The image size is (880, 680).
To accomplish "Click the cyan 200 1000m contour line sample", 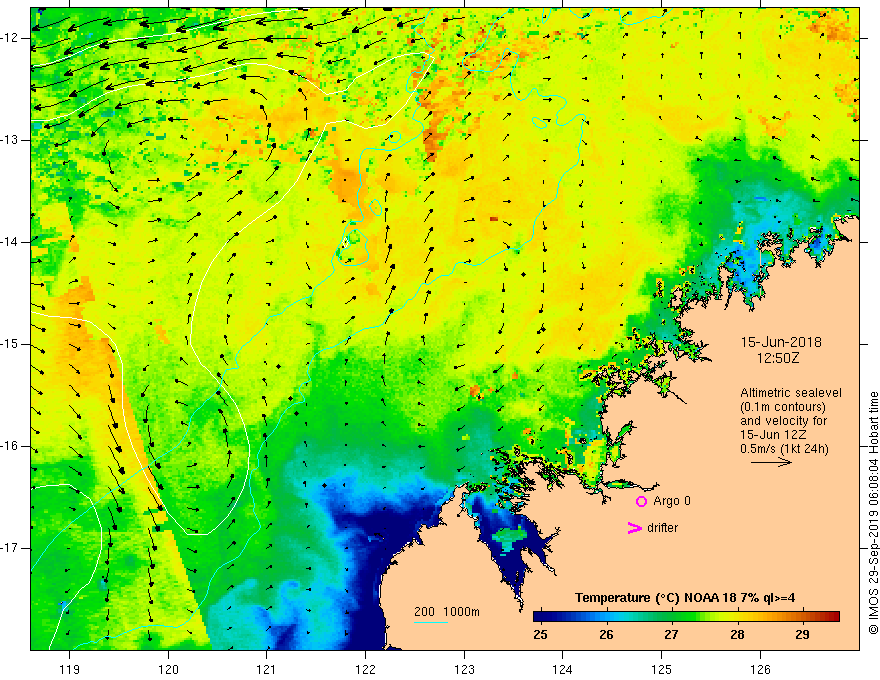I will tap(431, 622).
